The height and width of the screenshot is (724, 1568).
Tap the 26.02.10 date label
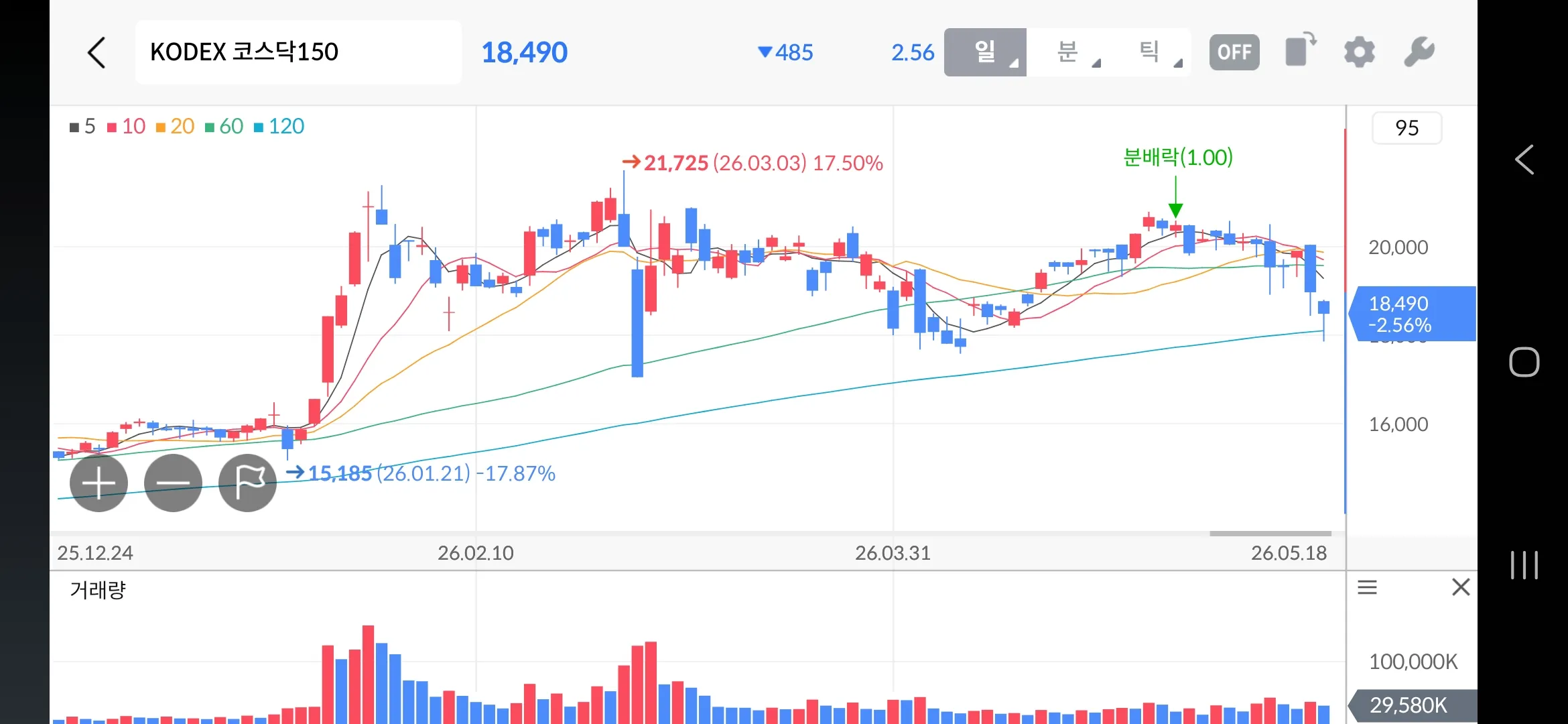tap(475, 553)
